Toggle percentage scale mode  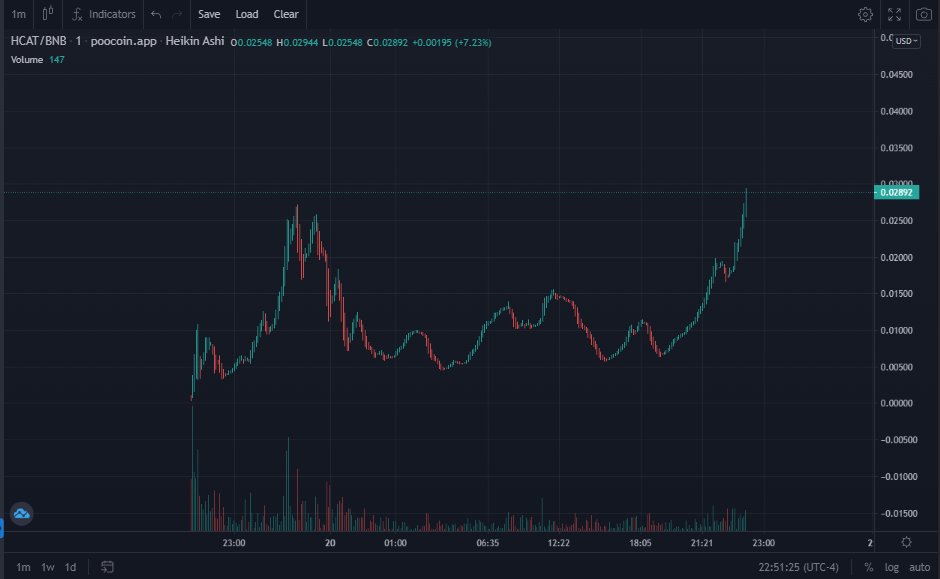pyautogui.click(x=868, y=567)
